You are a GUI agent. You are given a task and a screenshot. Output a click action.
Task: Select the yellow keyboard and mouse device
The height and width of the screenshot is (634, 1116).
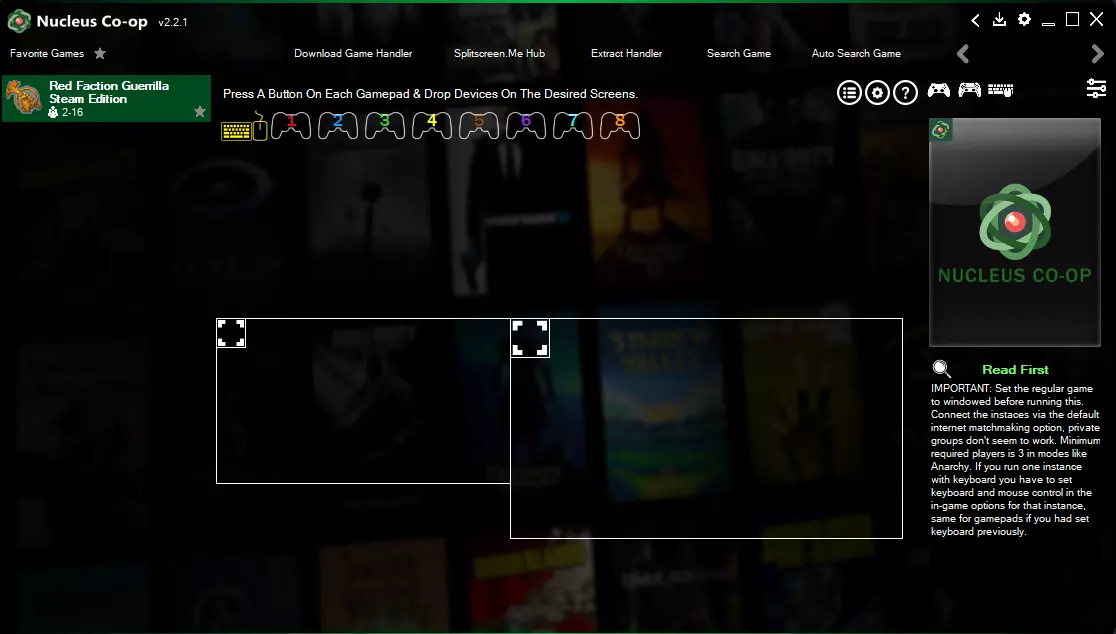click(244, 127)
